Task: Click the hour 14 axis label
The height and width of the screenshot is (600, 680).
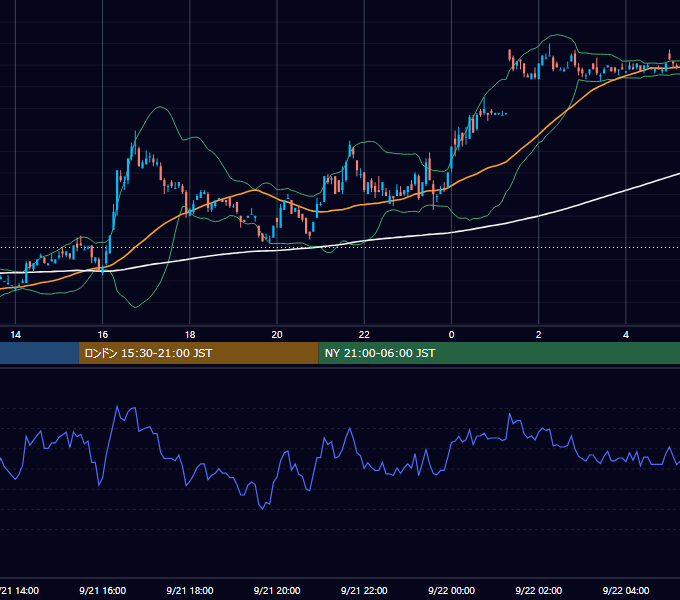Action: (16, 335)
